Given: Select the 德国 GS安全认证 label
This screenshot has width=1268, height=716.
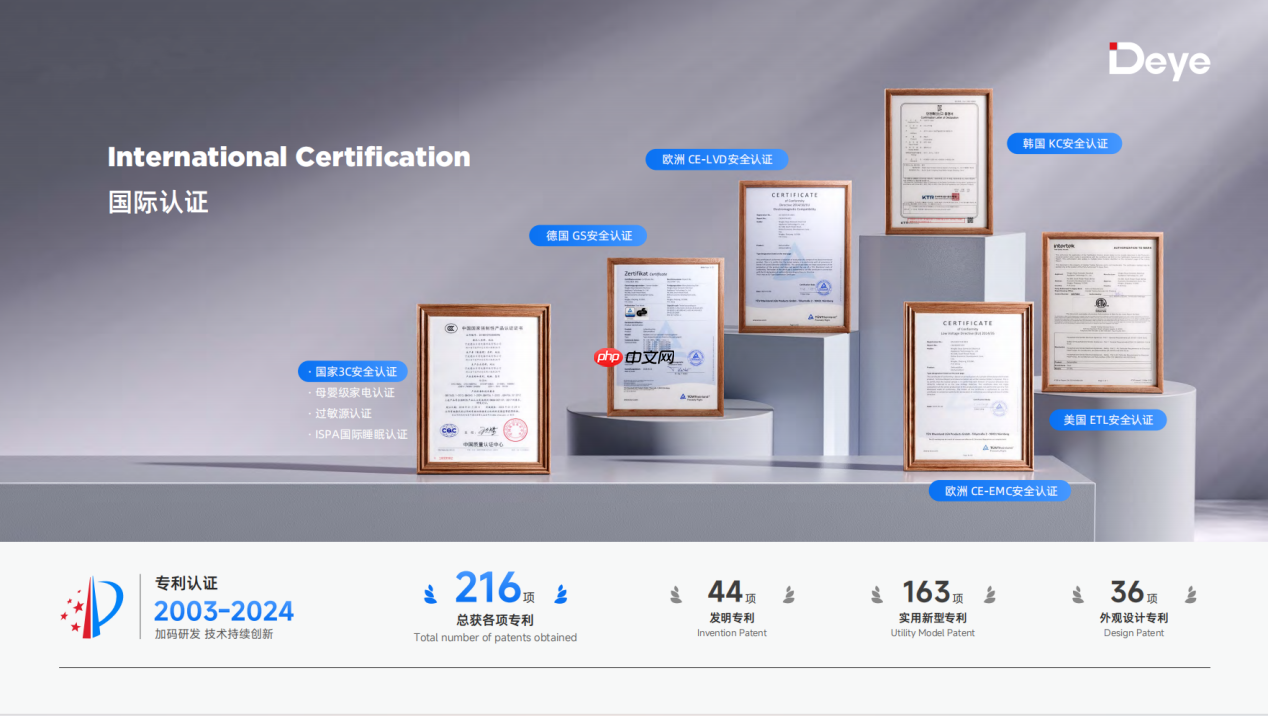Looking at the screenshot, I should click(x=588, y=236).
